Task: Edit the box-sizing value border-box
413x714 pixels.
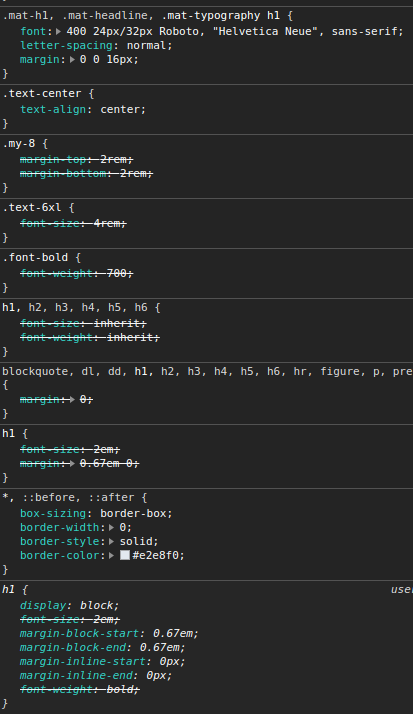Action: (133, 514)
